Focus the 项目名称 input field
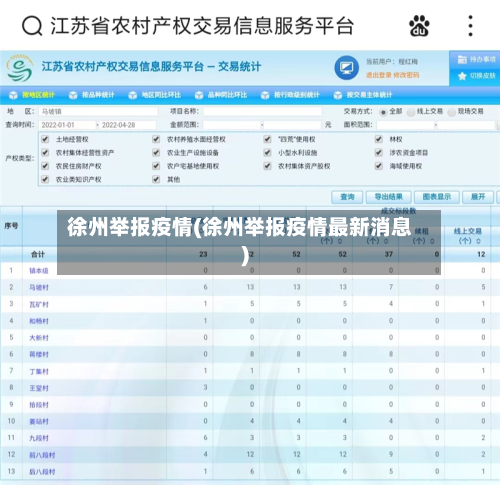 tap(263, 111)
